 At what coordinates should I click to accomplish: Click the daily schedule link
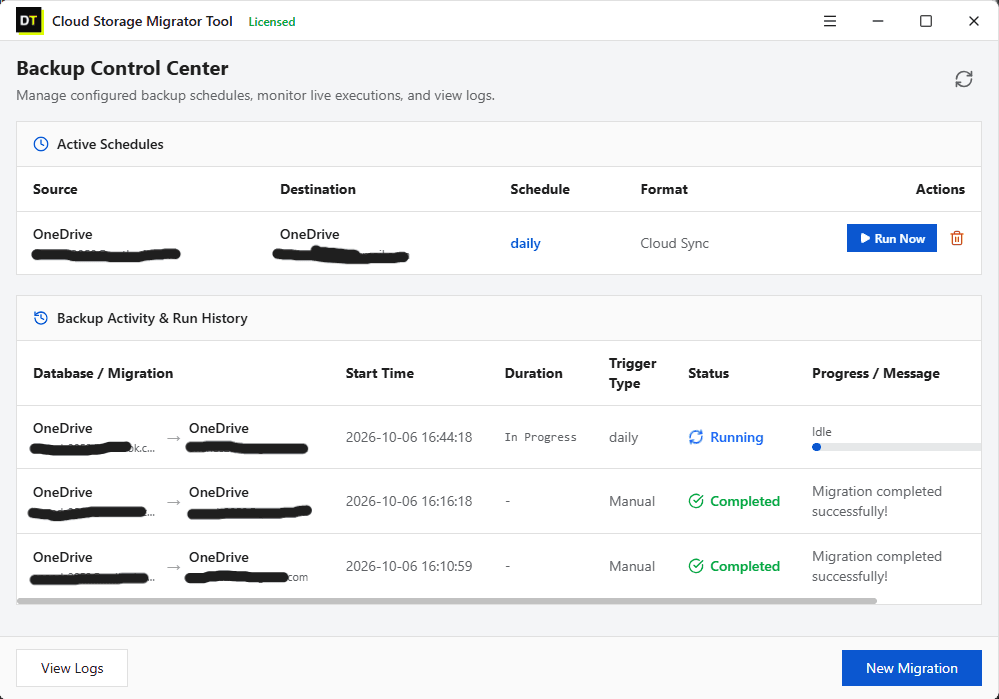point(525,243)
